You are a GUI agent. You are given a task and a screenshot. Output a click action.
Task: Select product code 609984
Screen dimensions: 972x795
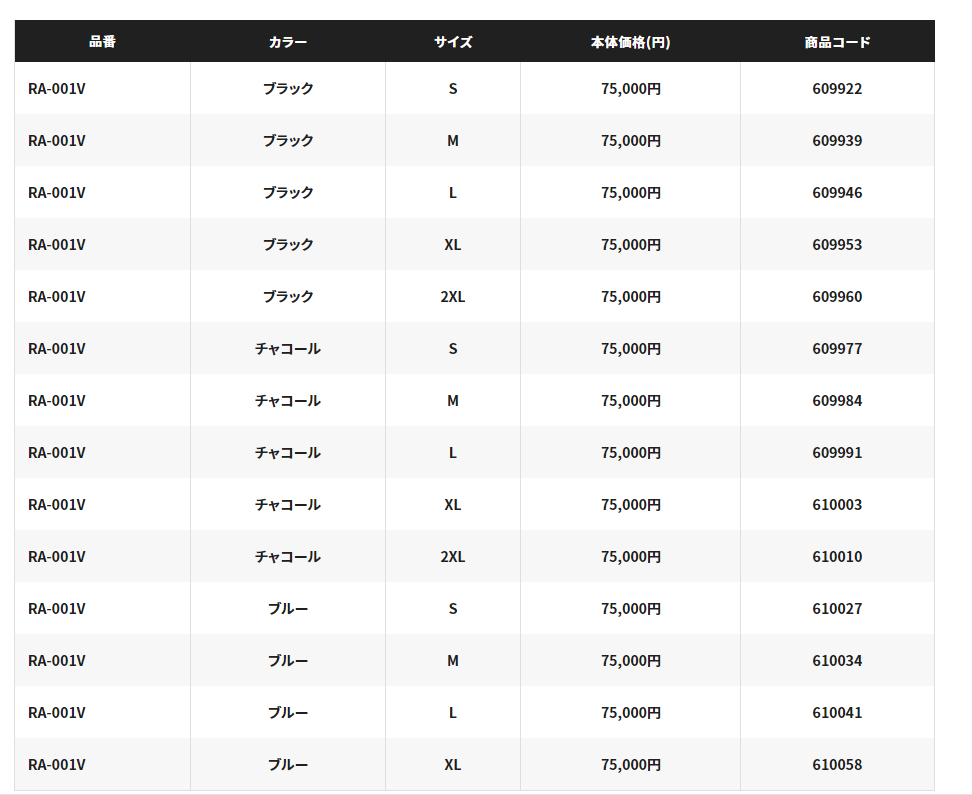pyautogui.click(x=837, y=401)
